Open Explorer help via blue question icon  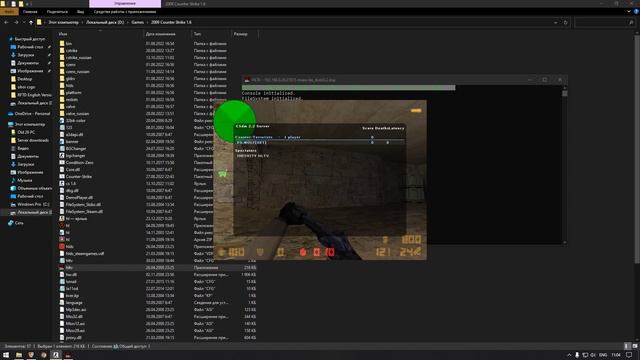(636, 12)
